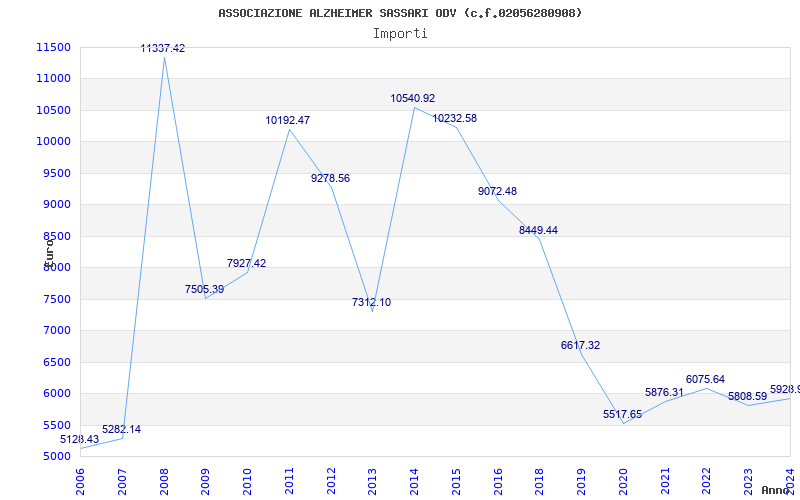Click the Importi subtitle
The height and width of the screenshot is (500, 800).
pyautogui.click(x=400, y=34)
